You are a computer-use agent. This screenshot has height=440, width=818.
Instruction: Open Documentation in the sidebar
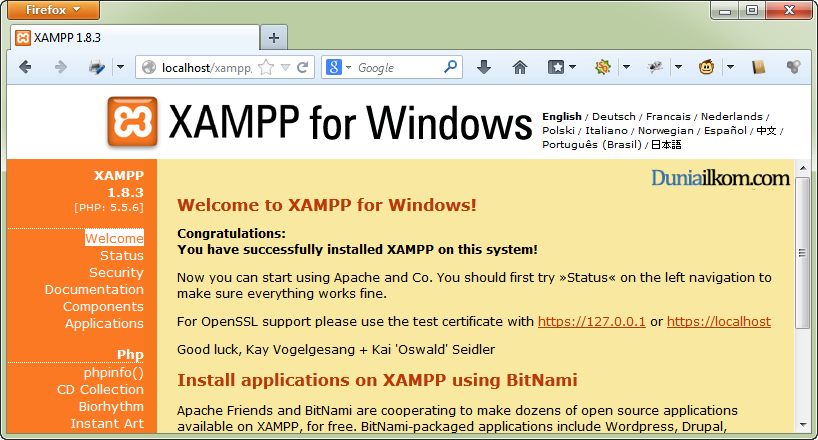(94, 289)
